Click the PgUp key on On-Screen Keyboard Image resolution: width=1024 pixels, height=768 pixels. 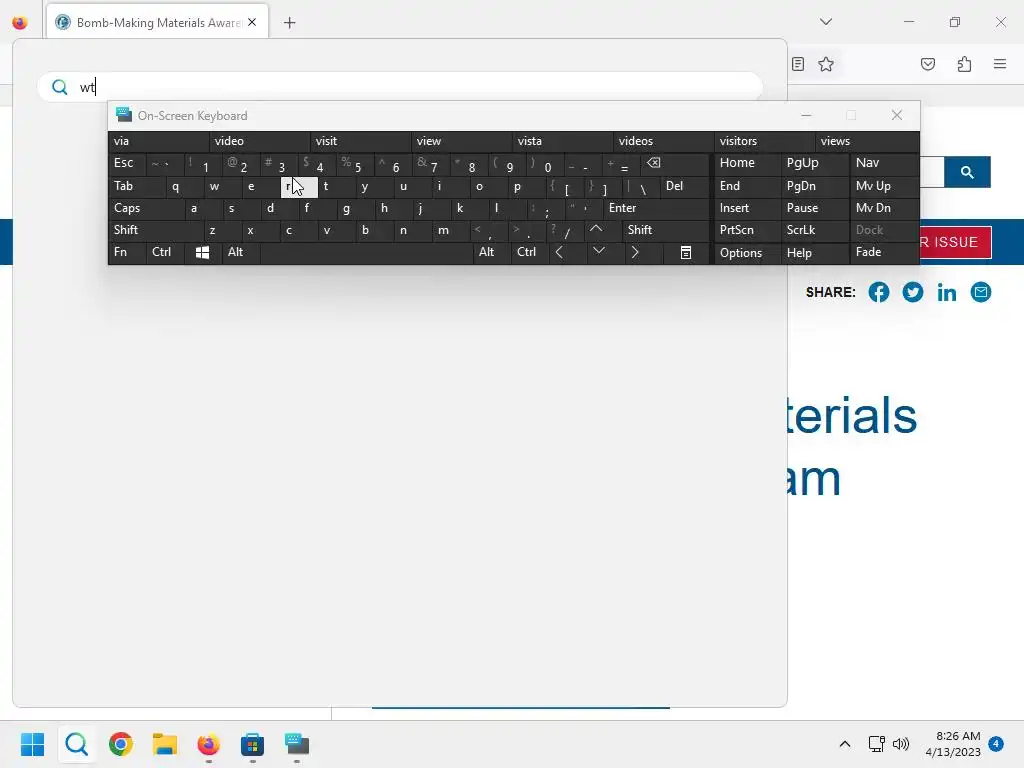[x=814, y=163]
